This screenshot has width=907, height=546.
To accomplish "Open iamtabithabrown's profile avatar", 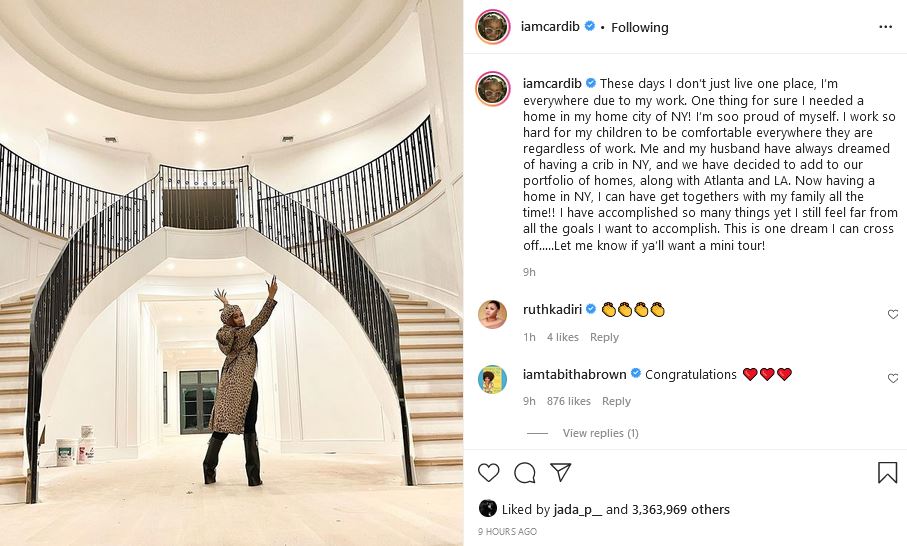I will (x=493, y=379).
